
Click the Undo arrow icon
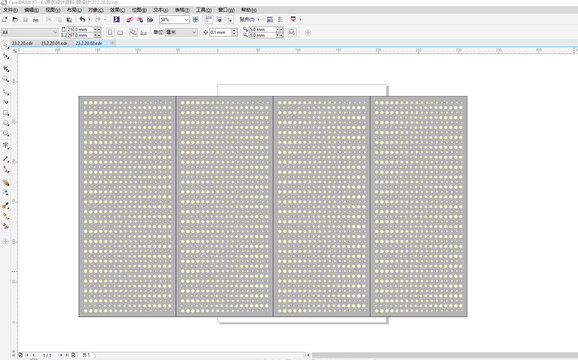(82, 20)
